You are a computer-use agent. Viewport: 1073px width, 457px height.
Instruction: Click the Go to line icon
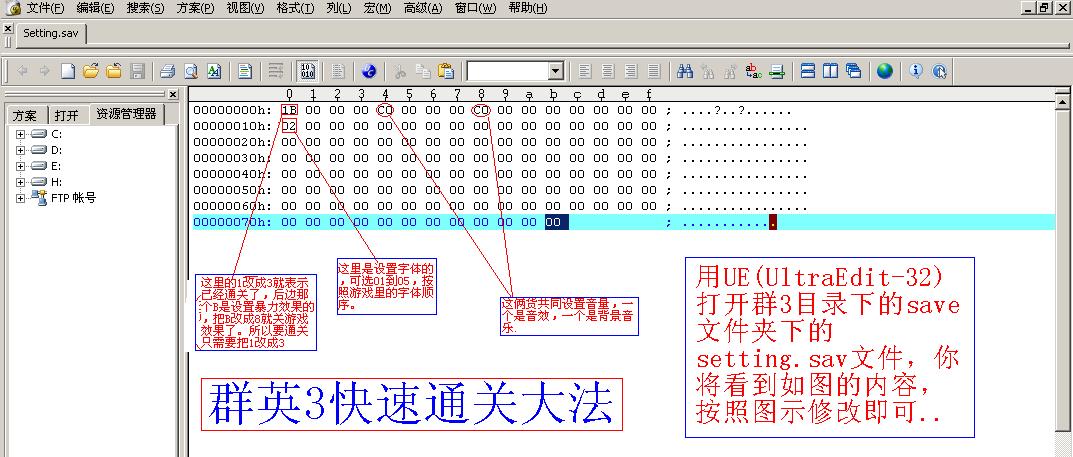(x=777, y=71)
